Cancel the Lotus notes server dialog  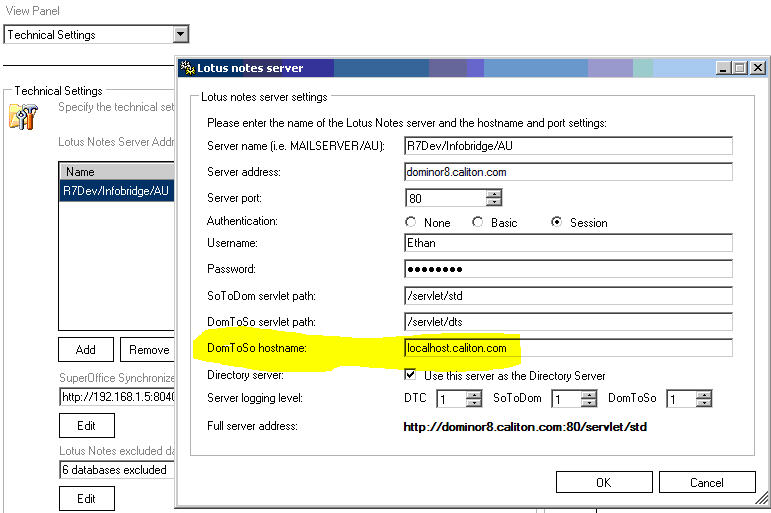pos(707,482)
